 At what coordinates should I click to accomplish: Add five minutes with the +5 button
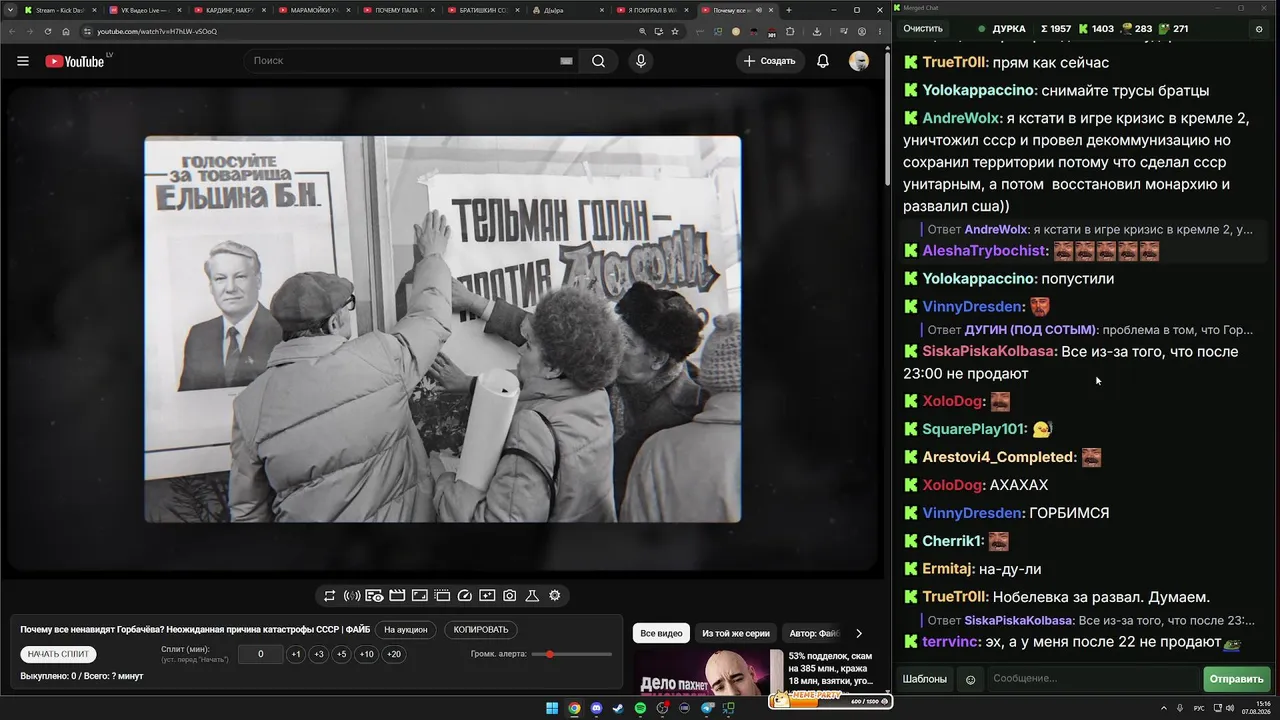[342, 654]
